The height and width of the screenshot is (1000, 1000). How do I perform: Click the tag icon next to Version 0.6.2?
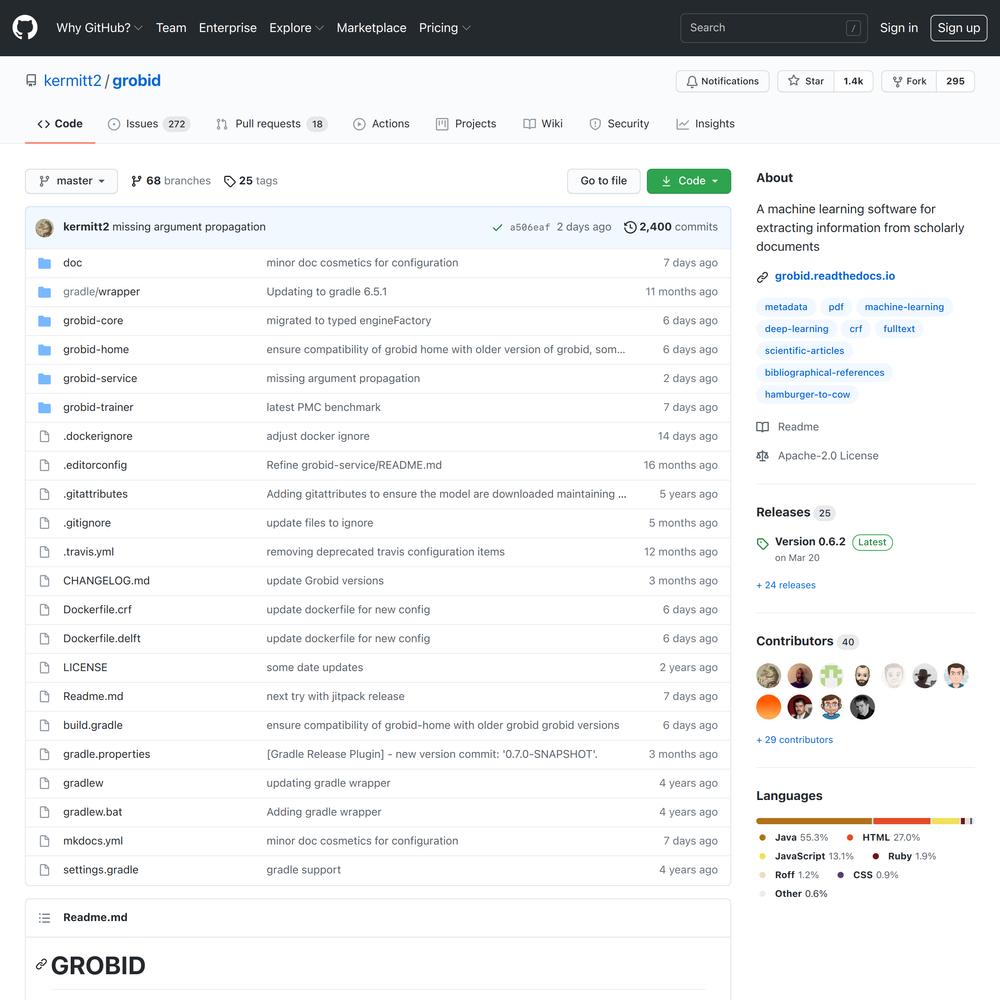[762, 543]
